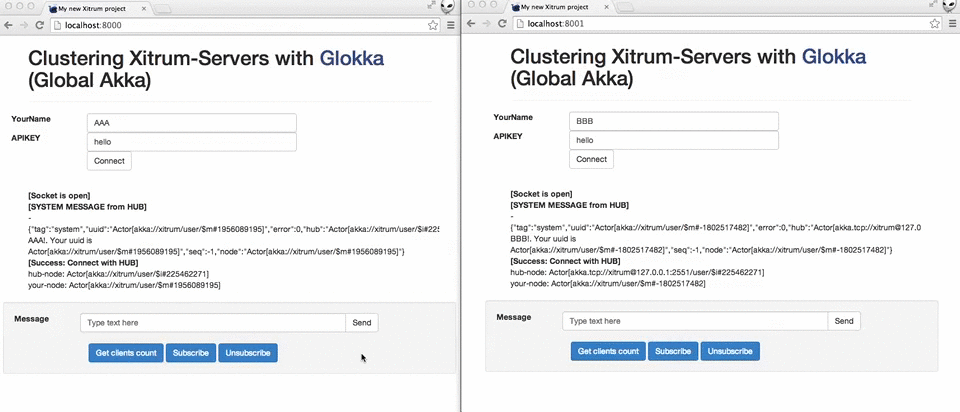Open Chrome menu in localhost:8001 window

pyautogui.click(x=953, y=24)
